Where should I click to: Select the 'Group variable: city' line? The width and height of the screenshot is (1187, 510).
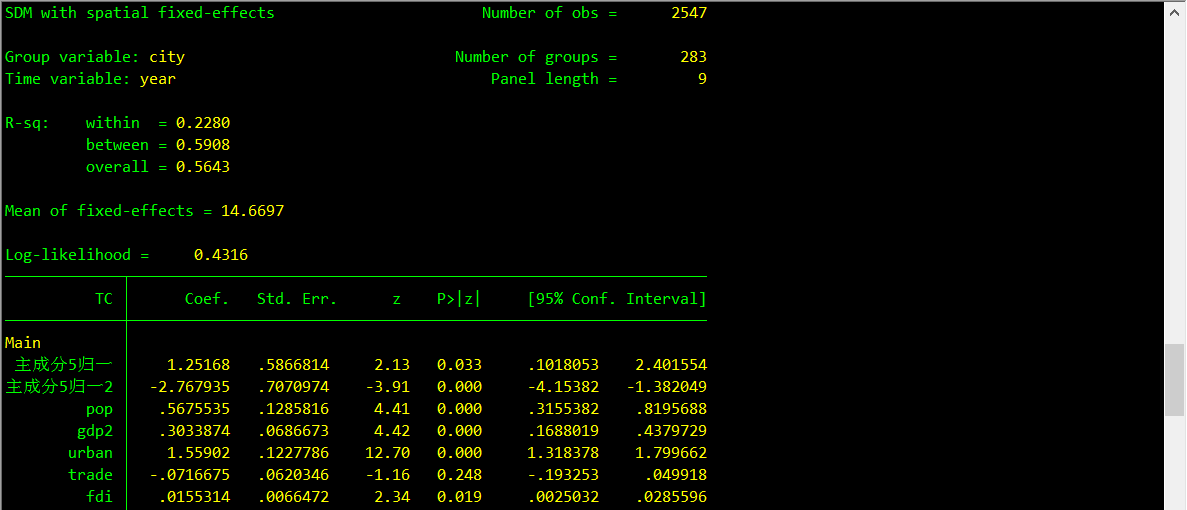[95, 57]
